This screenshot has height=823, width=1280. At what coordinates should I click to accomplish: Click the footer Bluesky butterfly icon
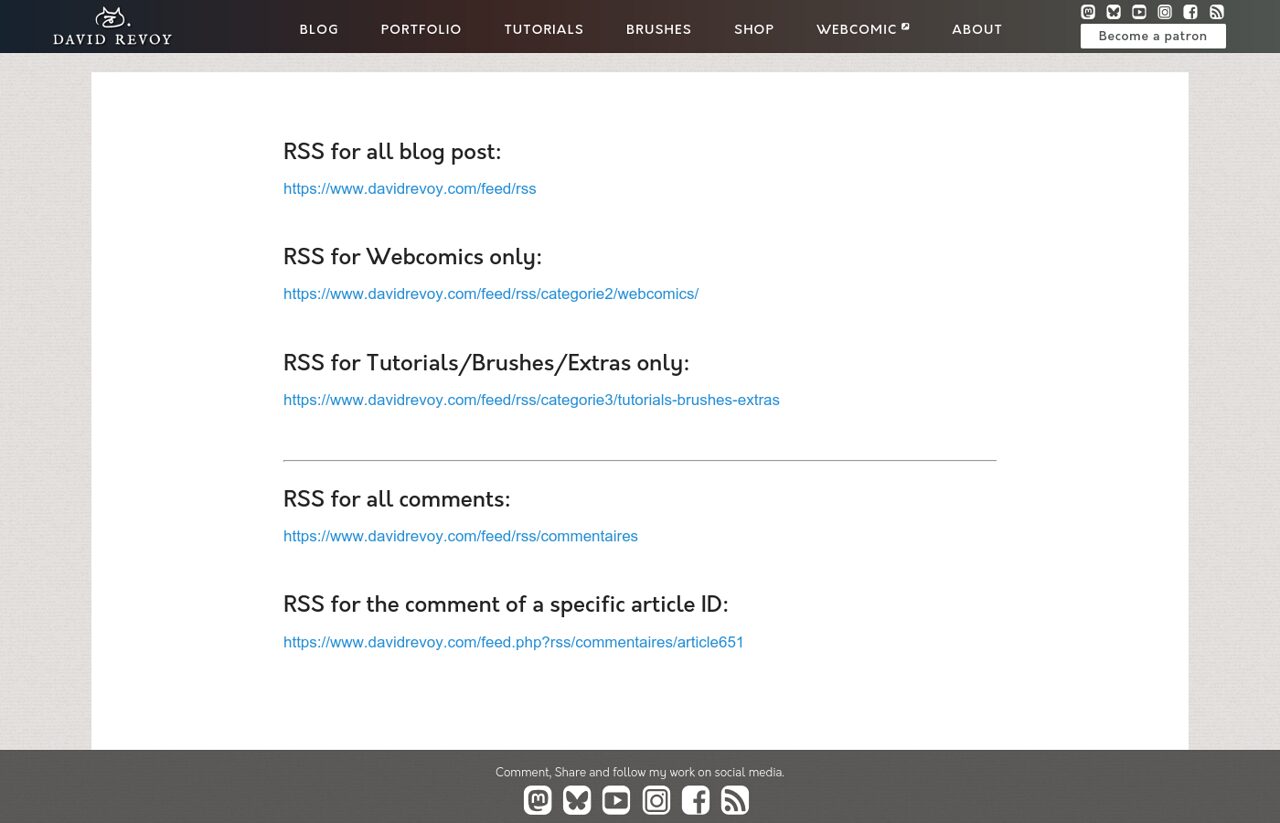tap(577, 800)
